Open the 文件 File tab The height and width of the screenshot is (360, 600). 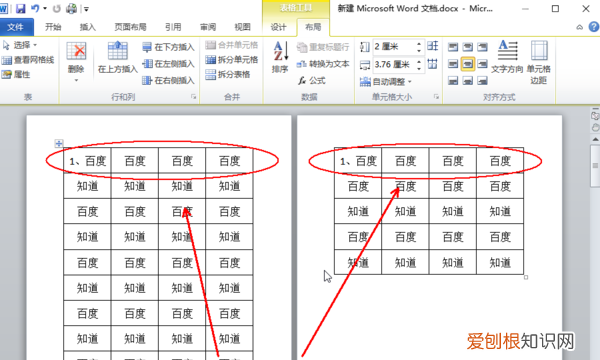pos(16,27)
